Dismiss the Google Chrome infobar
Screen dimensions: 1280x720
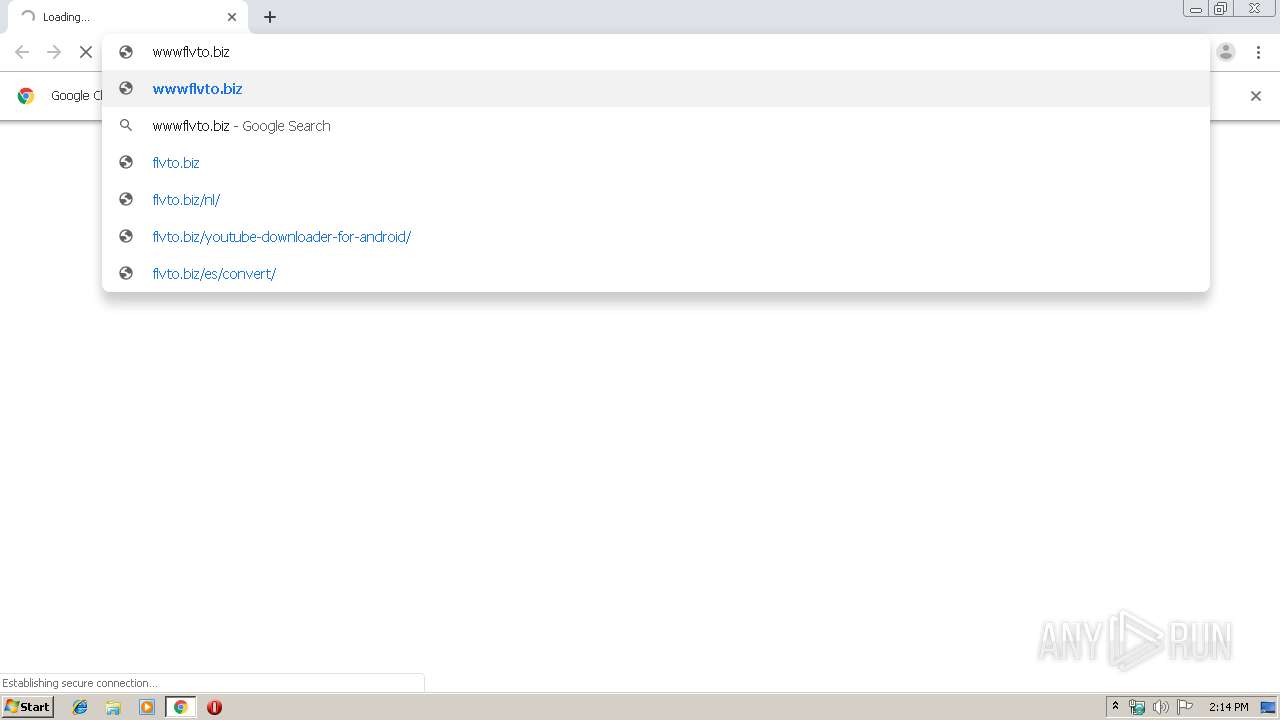[x=1256, y=96]
